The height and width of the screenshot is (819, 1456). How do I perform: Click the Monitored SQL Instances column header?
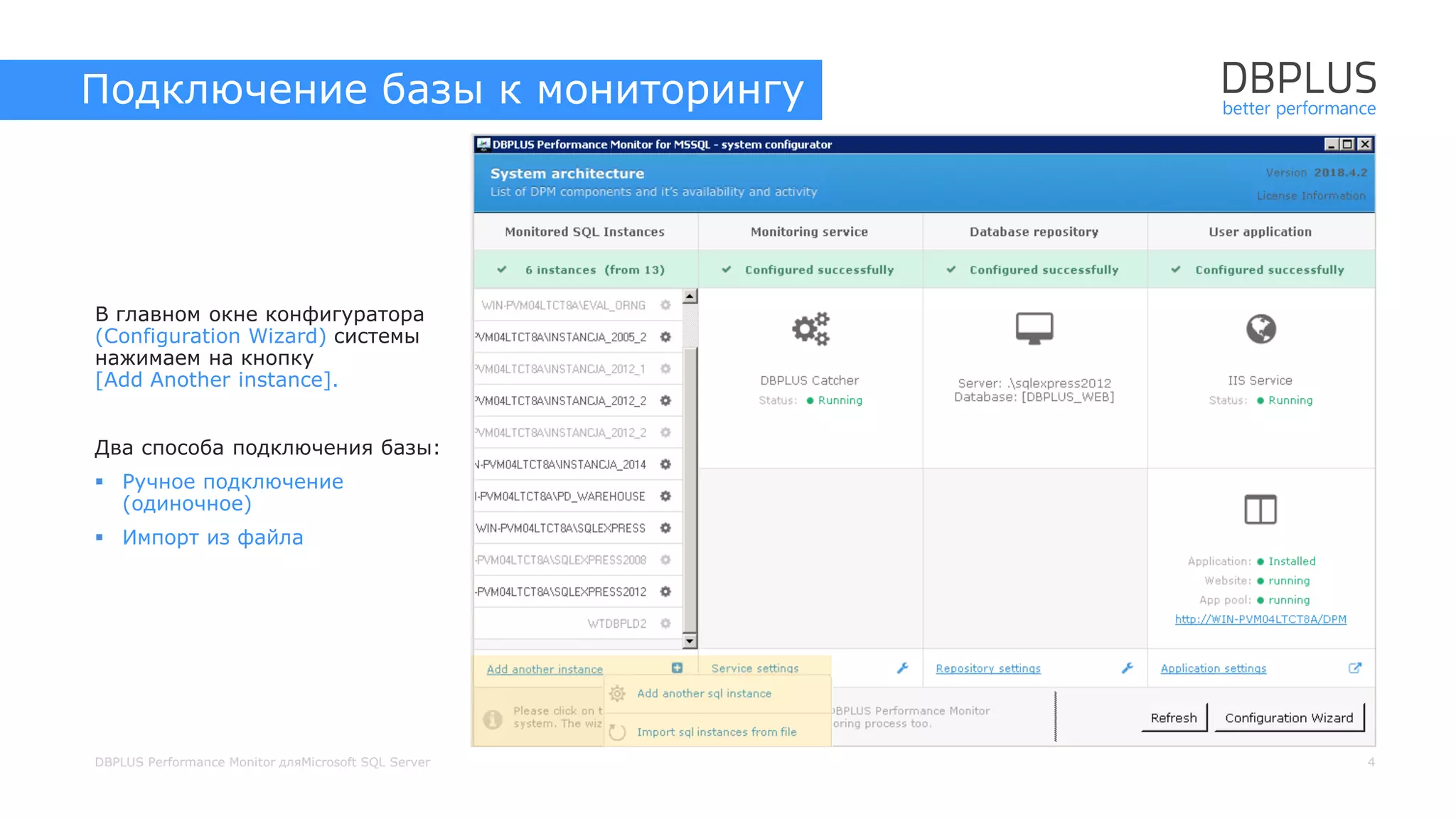pyautogui.click(x=585, y=232)
